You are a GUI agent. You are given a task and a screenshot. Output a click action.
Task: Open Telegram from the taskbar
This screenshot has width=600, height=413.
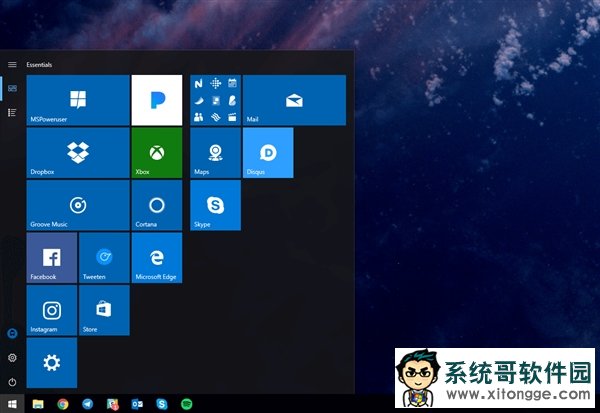pyautogui.click(x=88, y=404)
